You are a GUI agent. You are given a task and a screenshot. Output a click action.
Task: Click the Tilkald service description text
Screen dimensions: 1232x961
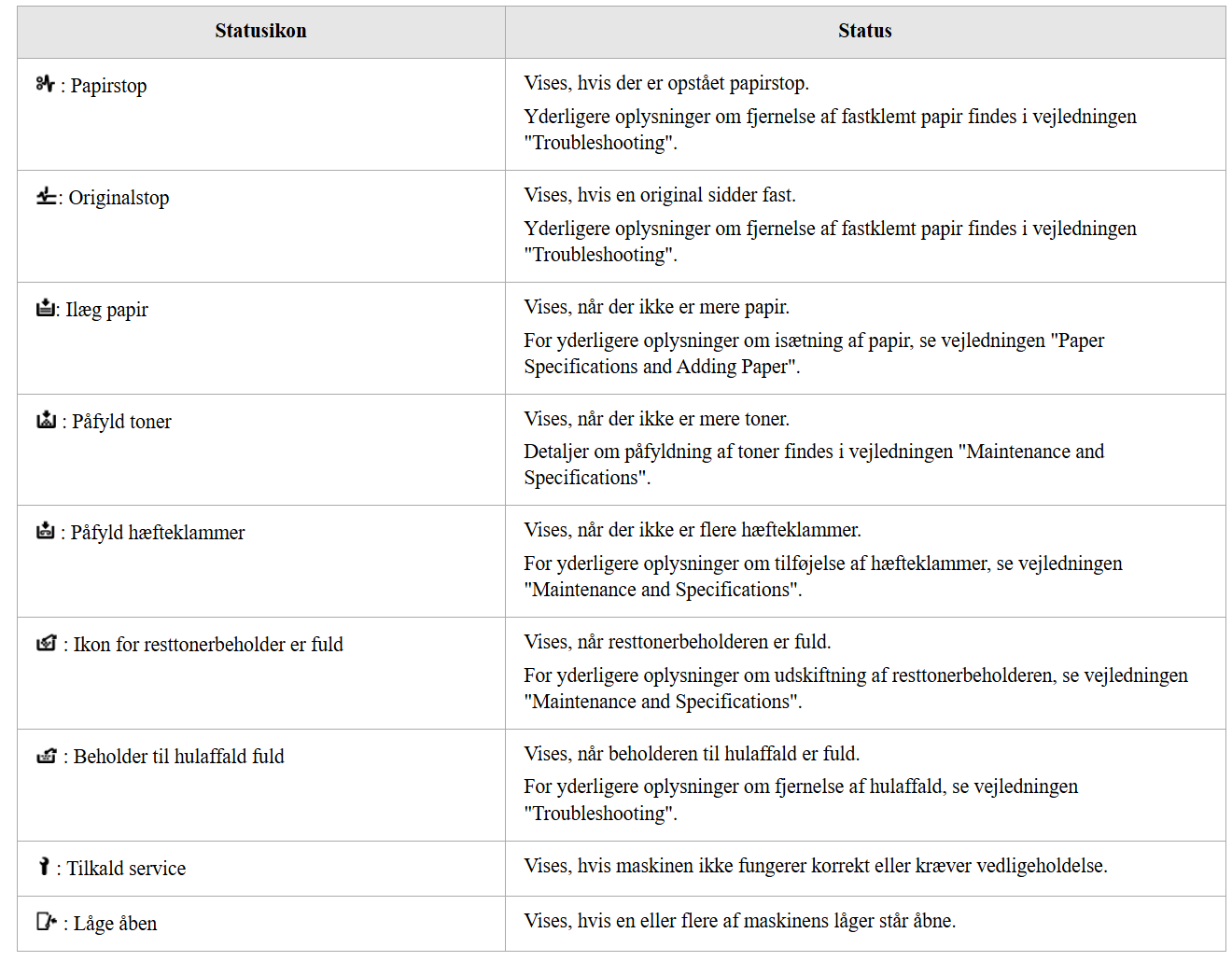pyautogui.click(x=816, y=866)
